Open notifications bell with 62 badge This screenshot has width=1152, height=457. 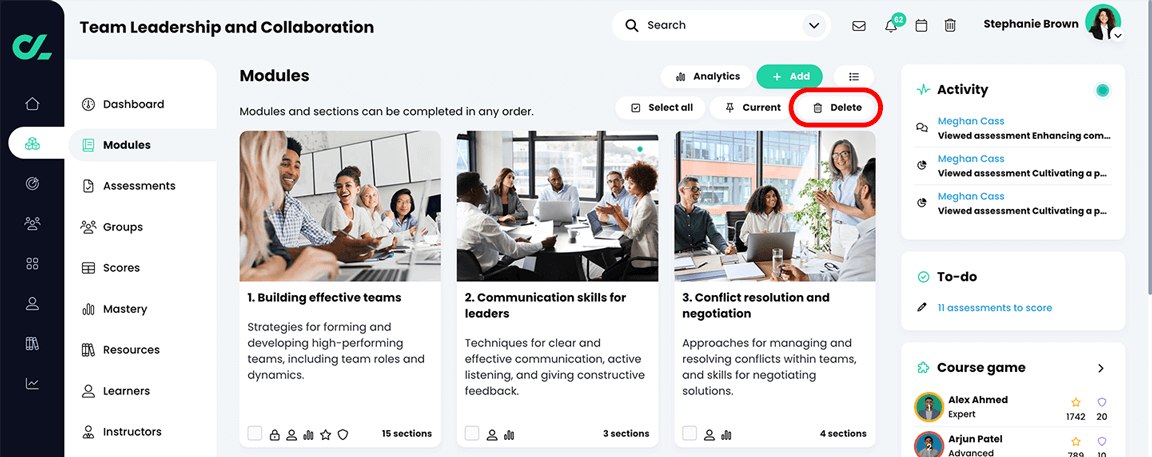(893, 24)
